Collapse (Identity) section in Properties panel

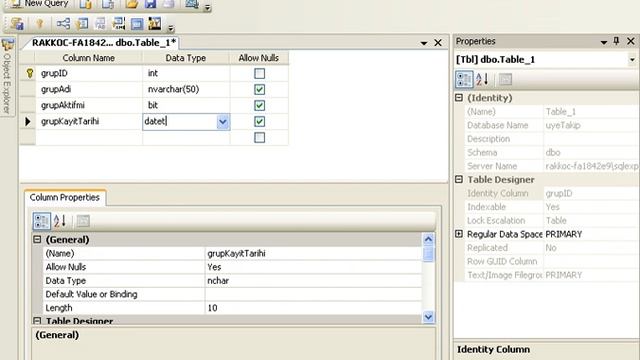pyautogui.click(x=459, y=98)
